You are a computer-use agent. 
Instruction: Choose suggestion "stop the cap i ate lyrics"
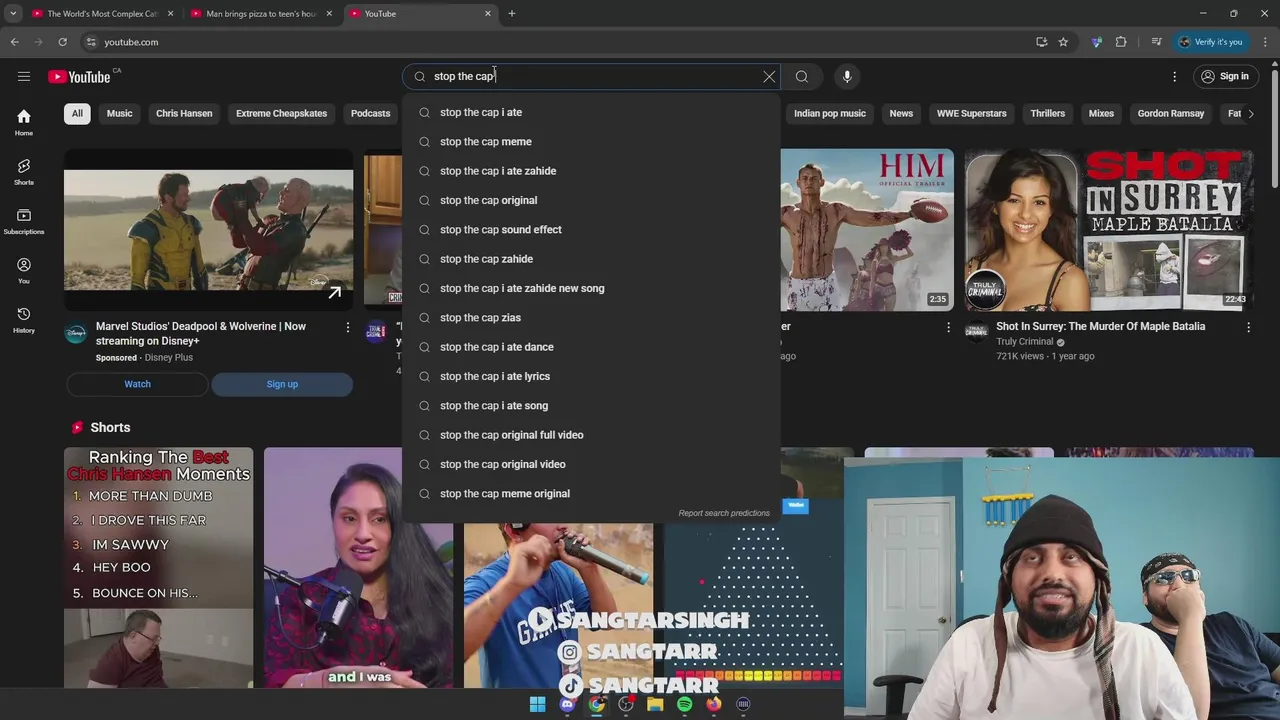(x=591, y=376)
